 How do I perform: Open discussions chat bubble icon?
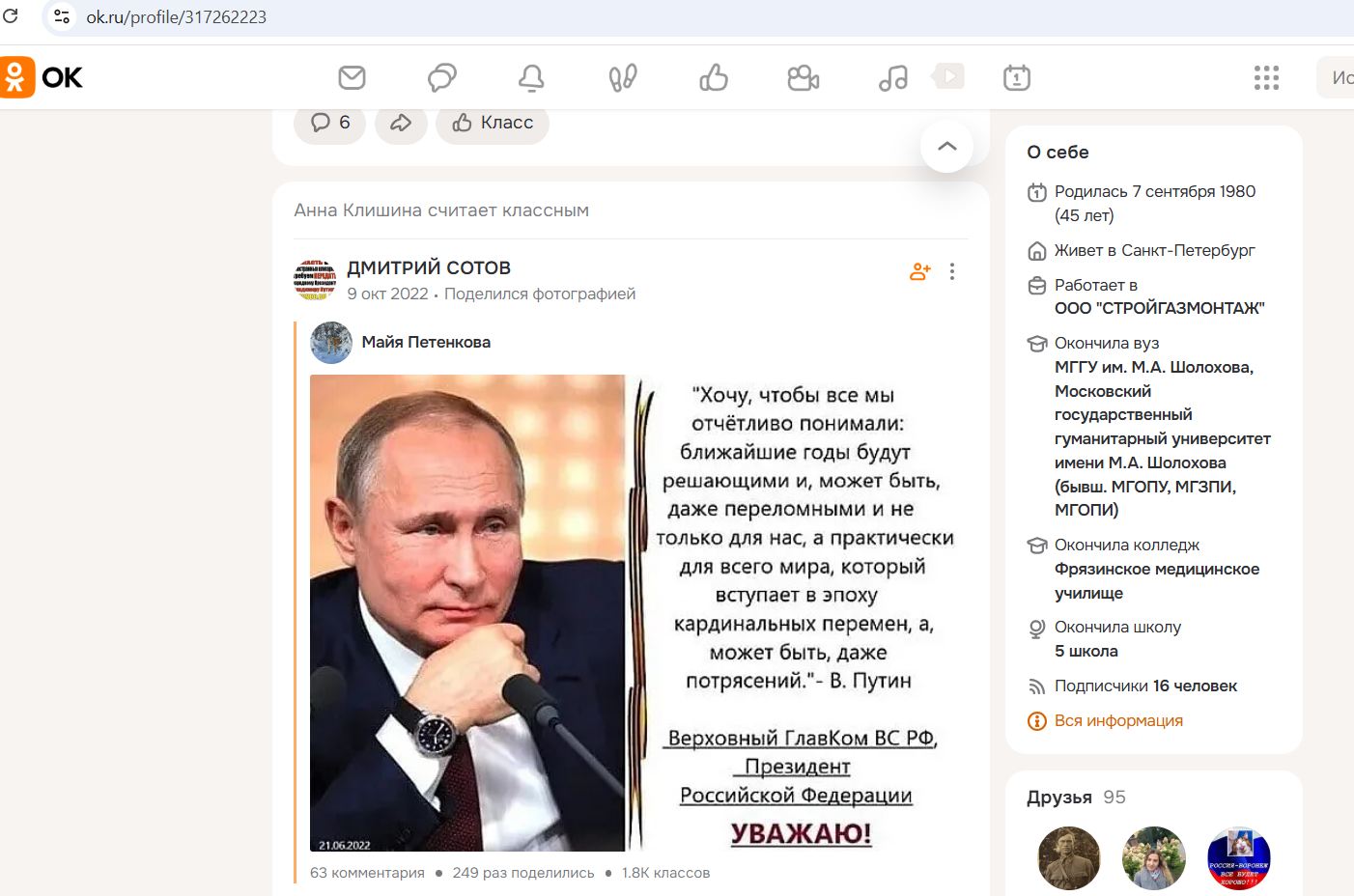coord(441,77)
